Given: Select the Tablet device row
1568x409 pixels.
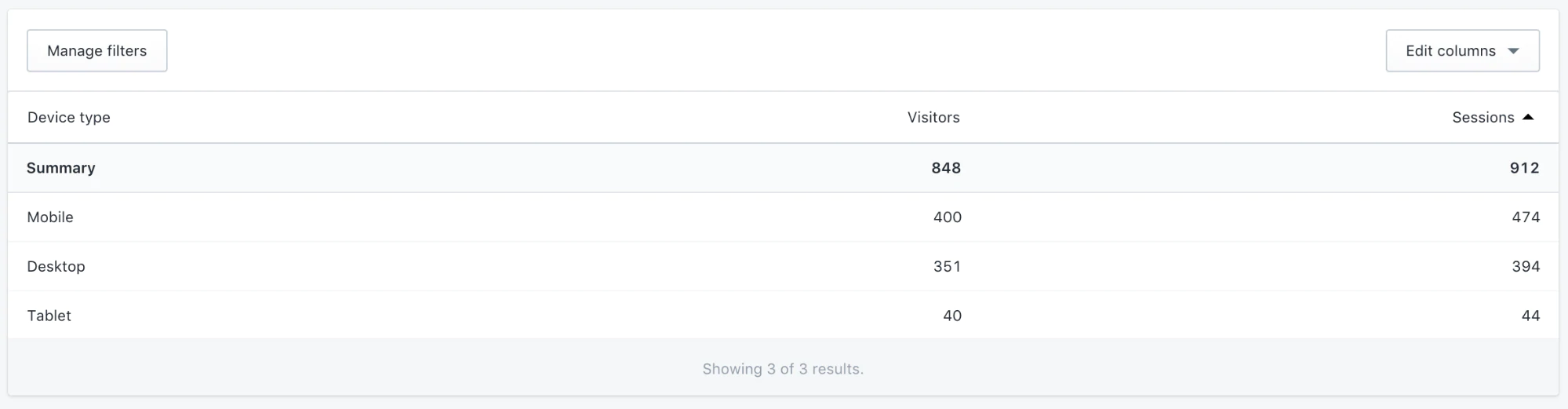Looking at the screenshot, I should 49,316.
